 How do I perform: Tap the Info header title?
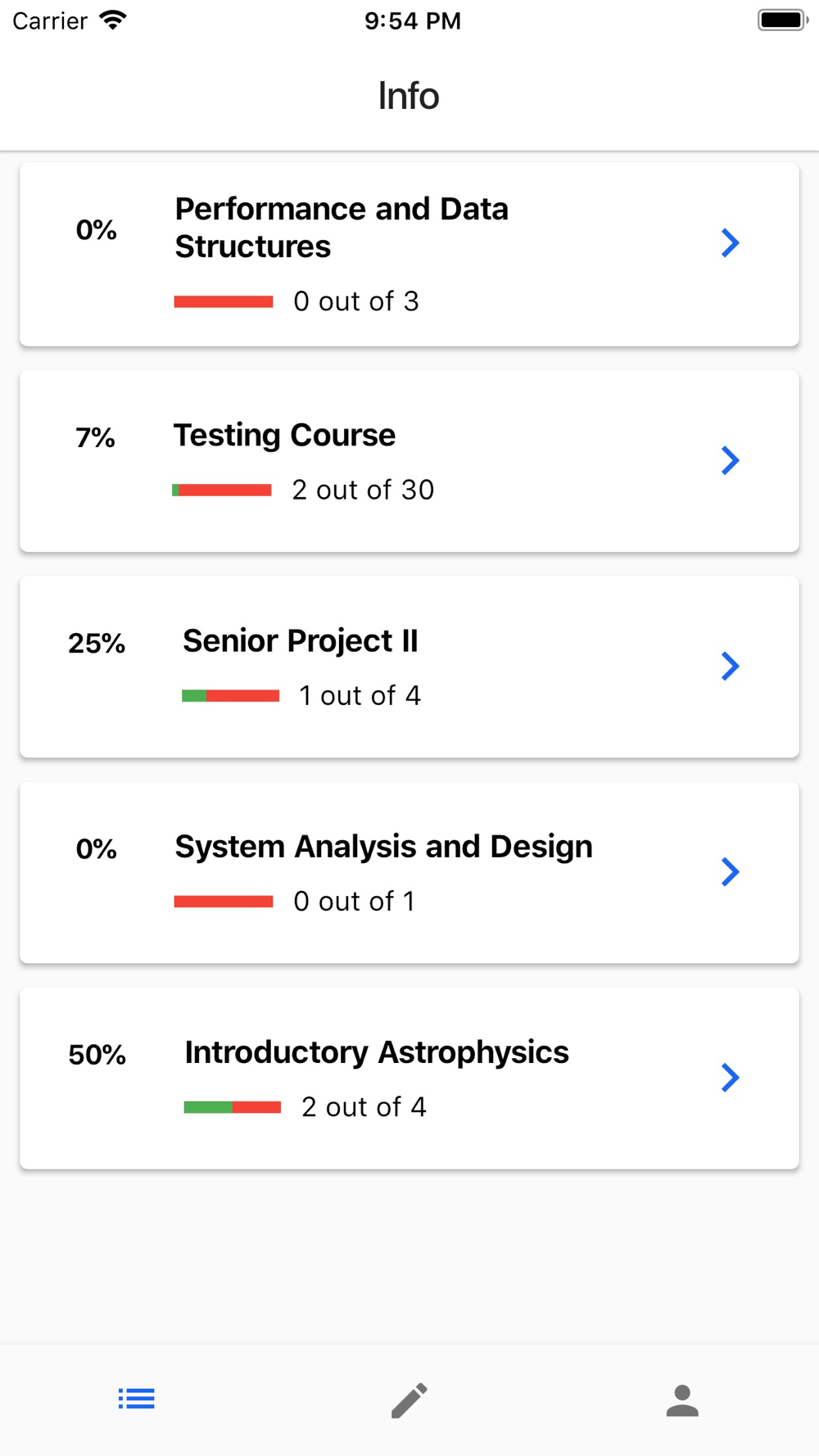[409, 96]
